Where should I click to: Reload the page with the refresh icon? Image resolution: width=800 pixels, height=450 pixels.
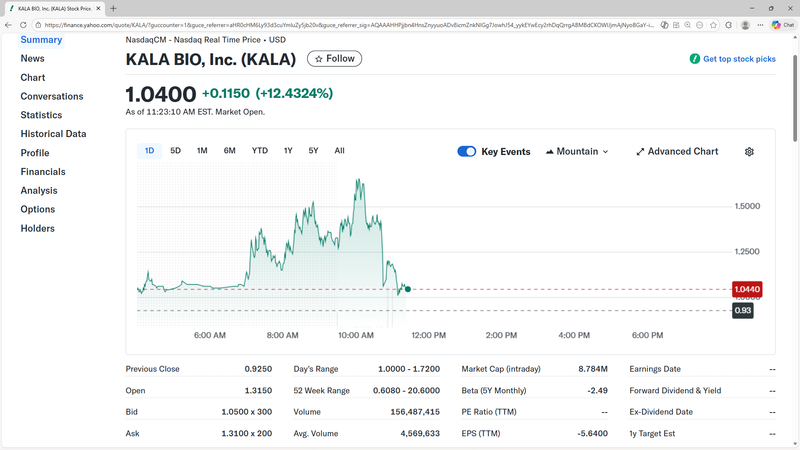point(23,24)
